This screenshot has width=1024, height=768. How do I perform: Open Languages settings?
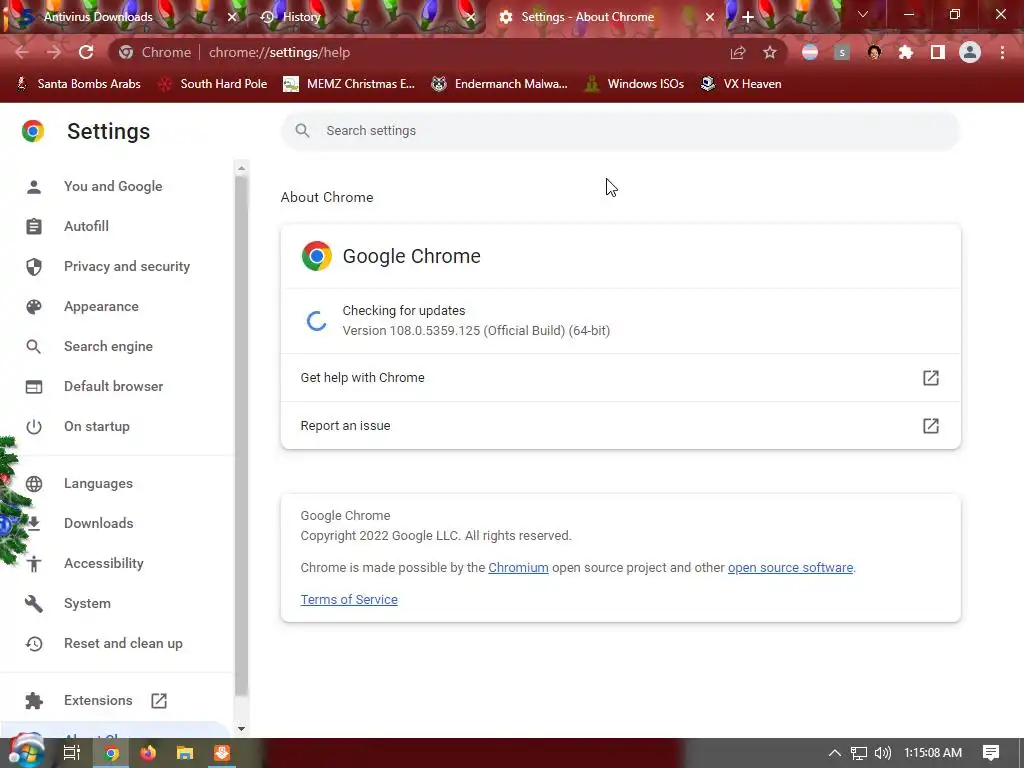point(98,483)
